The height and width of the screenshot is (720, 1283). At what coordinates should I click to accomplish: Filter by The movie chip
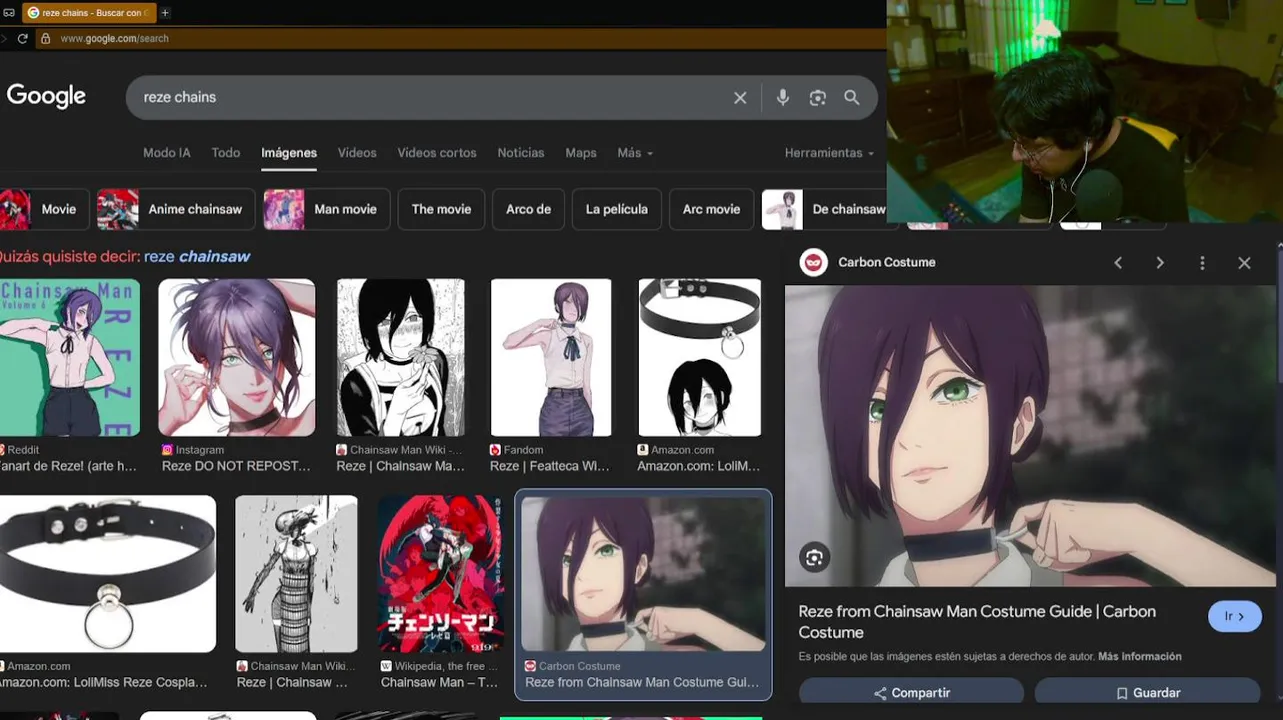[x=441, y=210]
